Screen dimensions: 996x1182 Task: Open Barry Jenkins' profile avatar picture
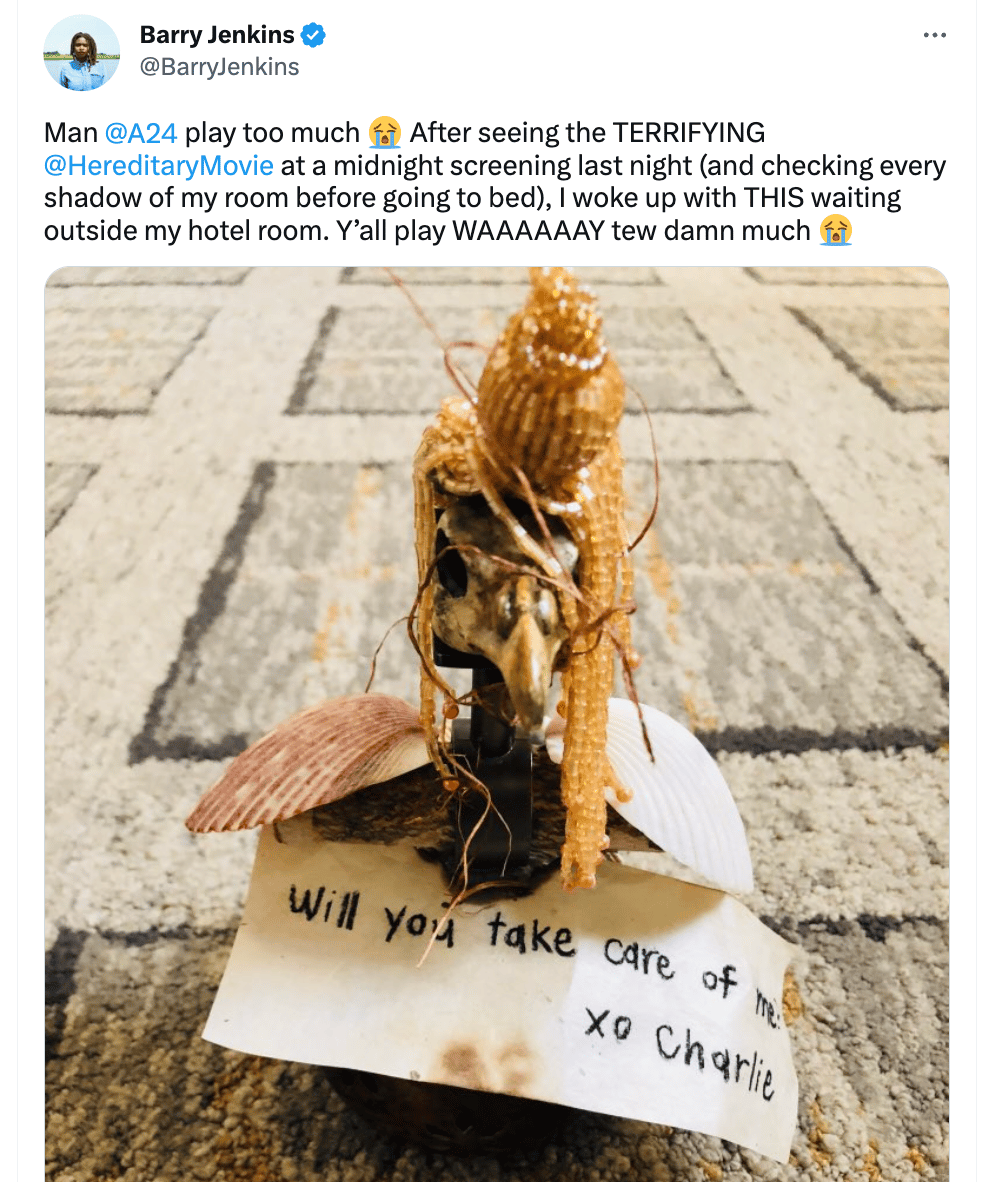coord(81,52)
